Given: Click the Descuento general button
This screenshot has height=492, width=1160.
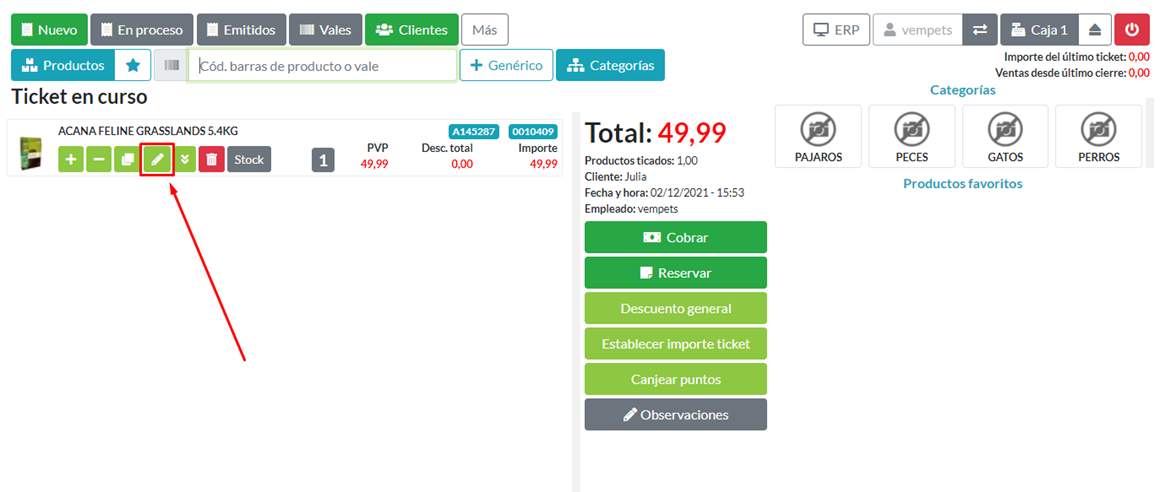Looking at the screenshot, I should [675, 308].
